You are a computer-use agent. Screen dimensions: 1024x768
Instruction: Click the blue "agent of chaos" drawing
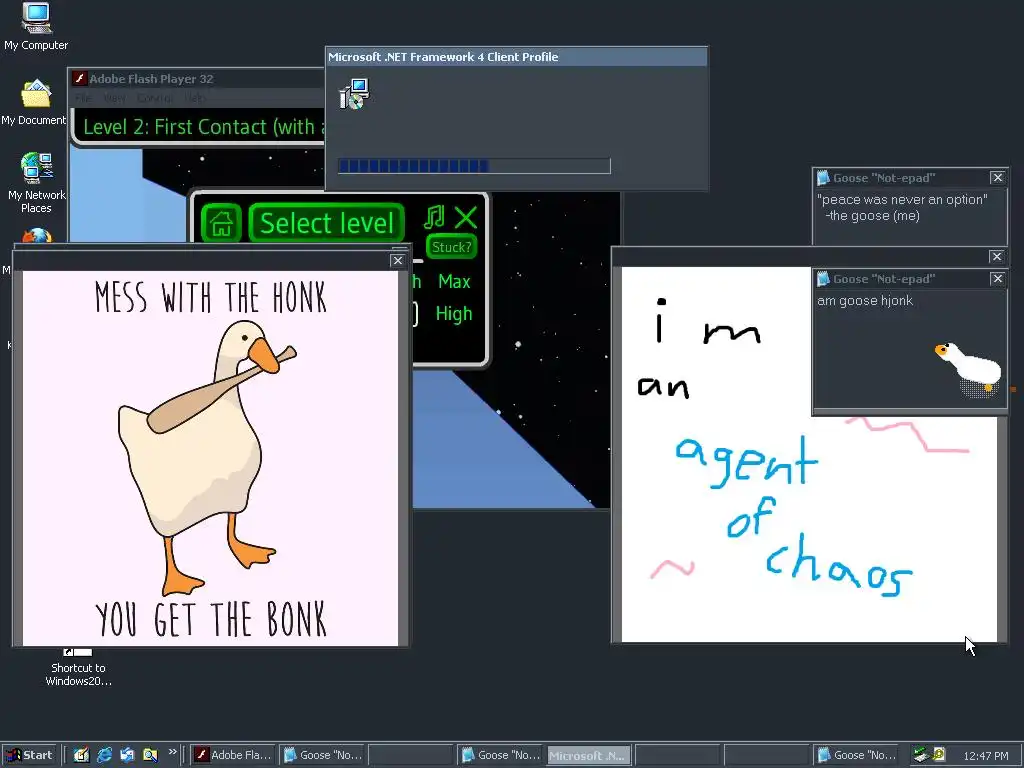point(793,516)
